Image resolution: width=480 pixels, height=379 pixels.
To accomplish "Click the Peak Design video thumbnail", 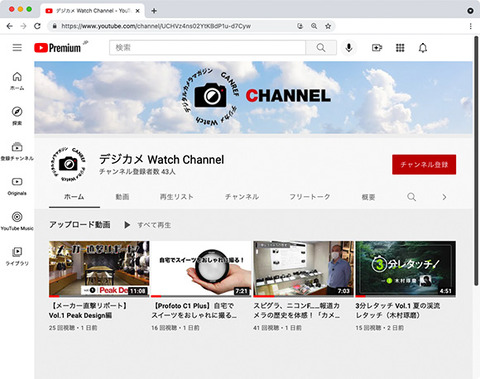I will pos(99,269).
